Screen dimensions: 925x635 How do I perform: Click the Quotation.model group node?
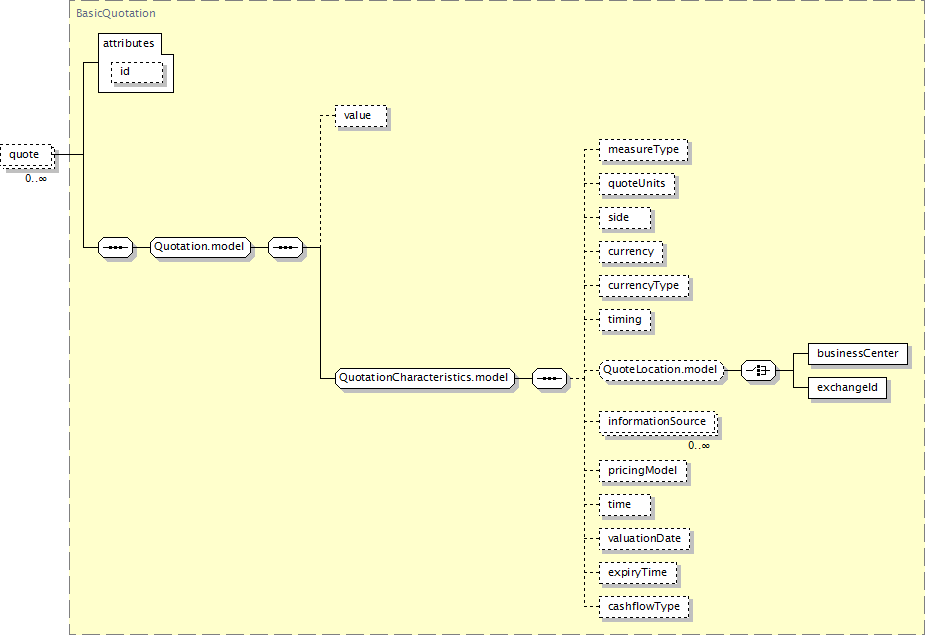pos(199,247)
